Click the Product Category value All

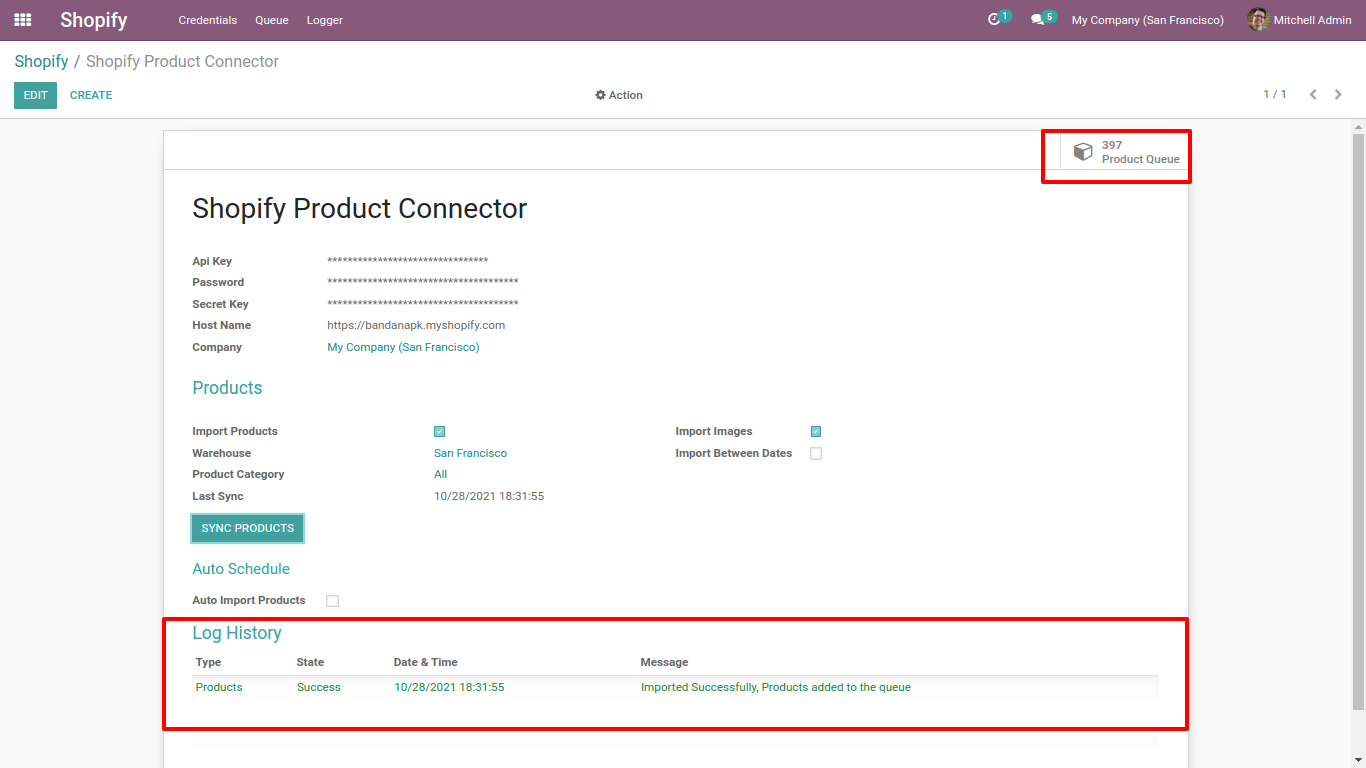click(441, 475)
